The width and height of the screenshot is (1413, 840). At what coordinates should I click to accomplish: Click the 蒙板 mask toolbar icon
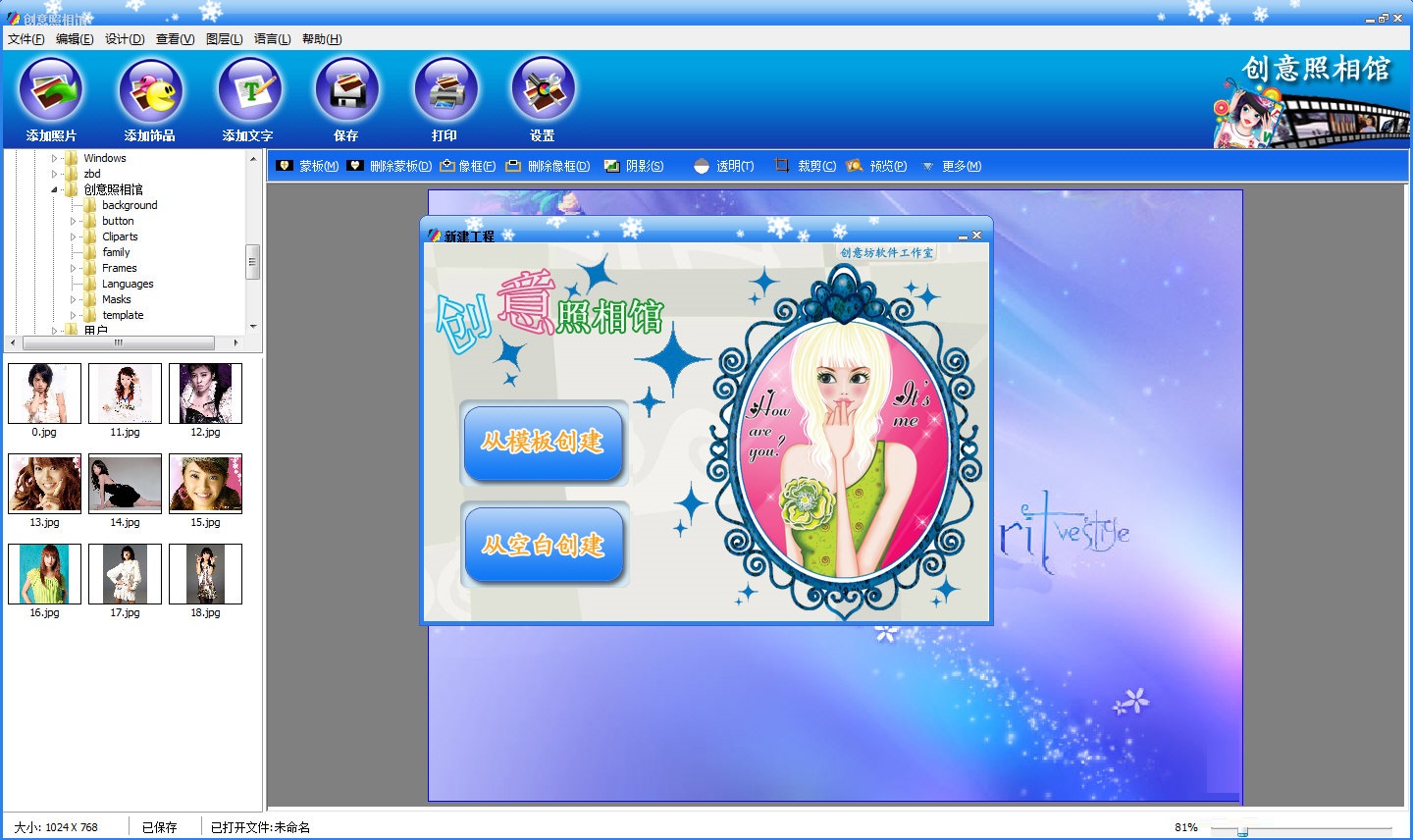[285, 166]
